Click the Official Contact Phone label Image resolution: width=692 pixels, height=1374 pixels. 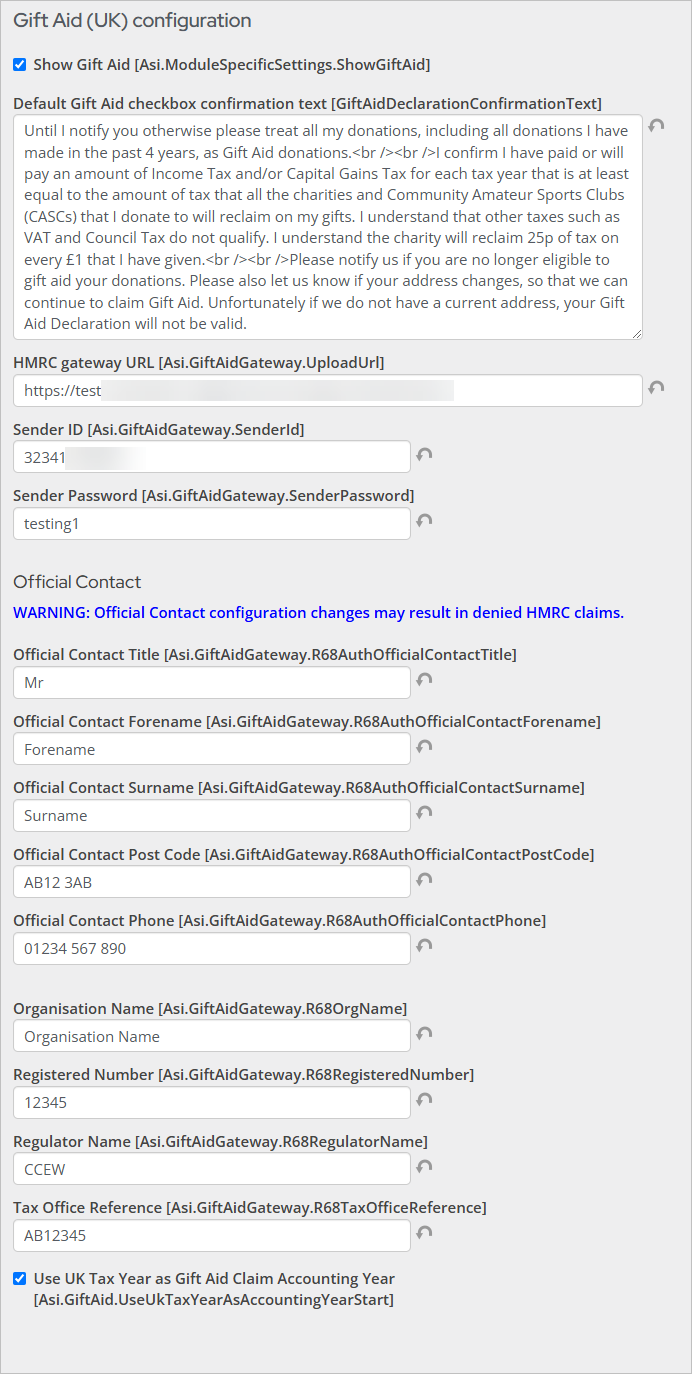tap(280, 921)
